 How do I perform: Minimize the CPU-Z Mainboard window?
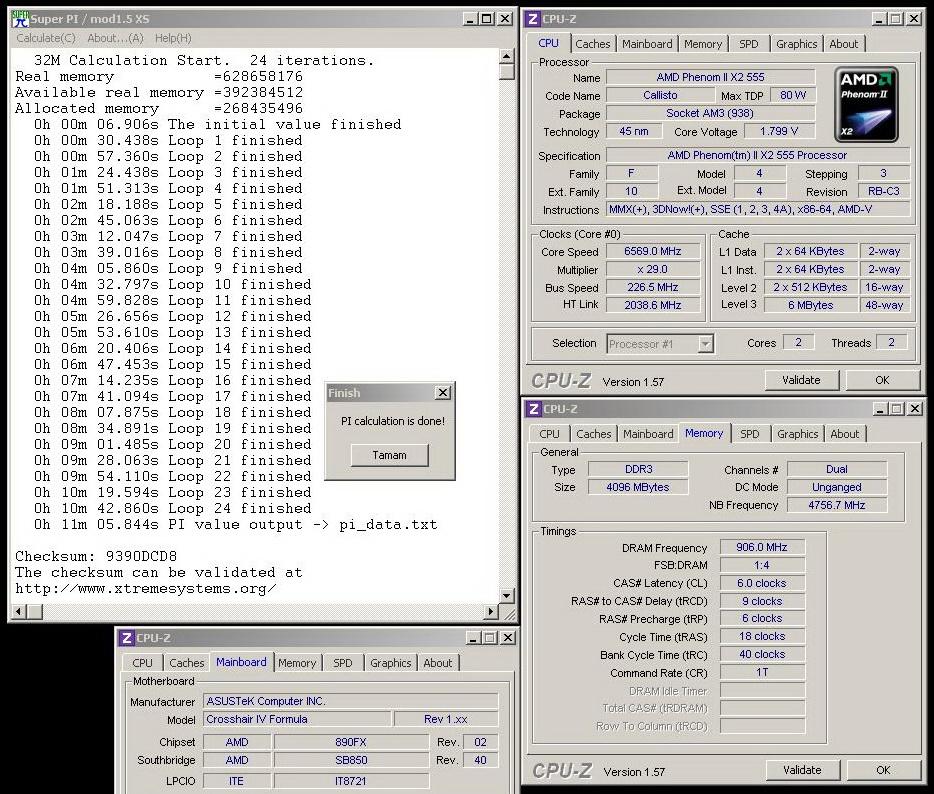(473, 638)
